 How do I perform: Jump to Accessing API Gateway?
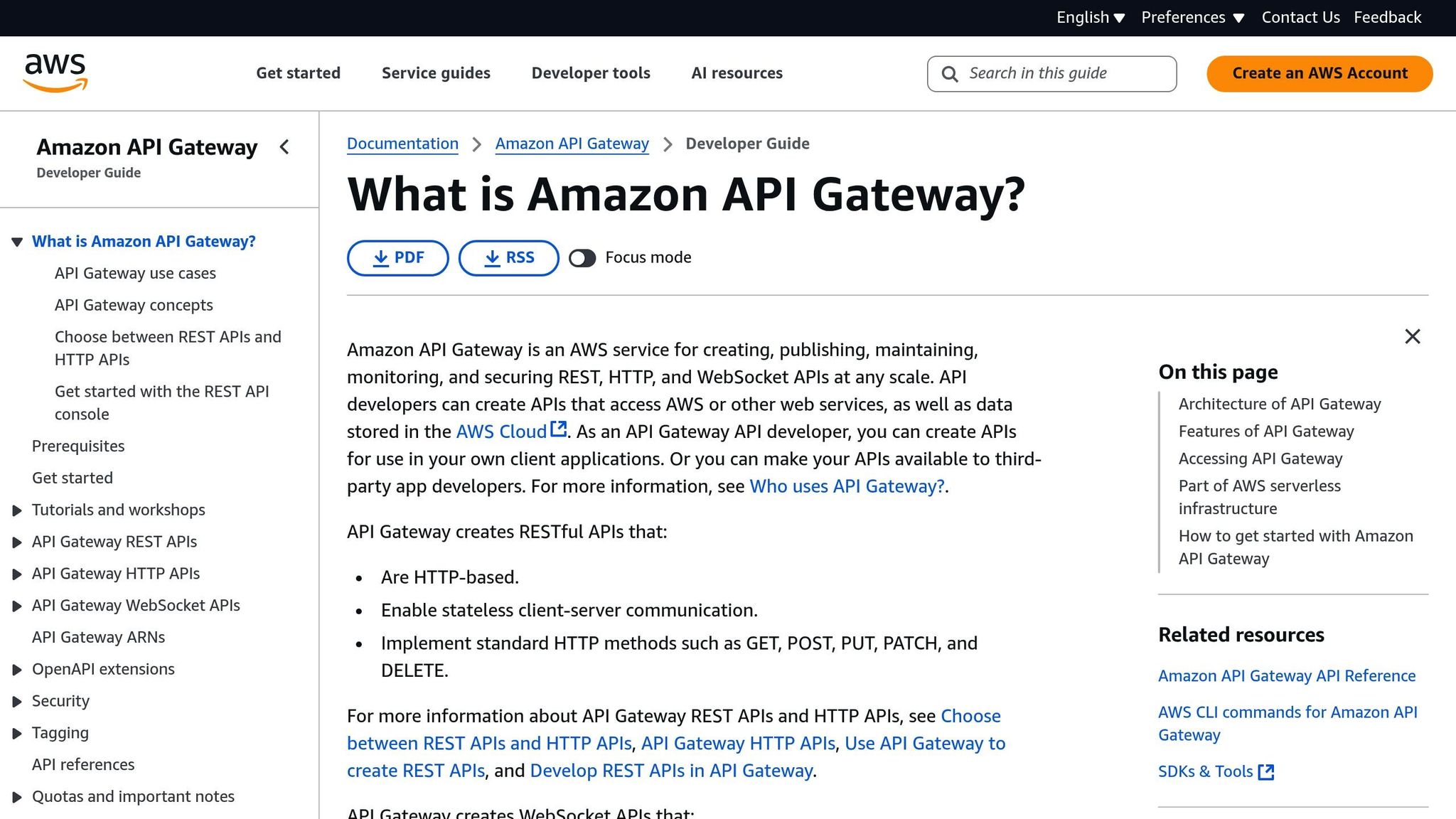pos(1260,459)
